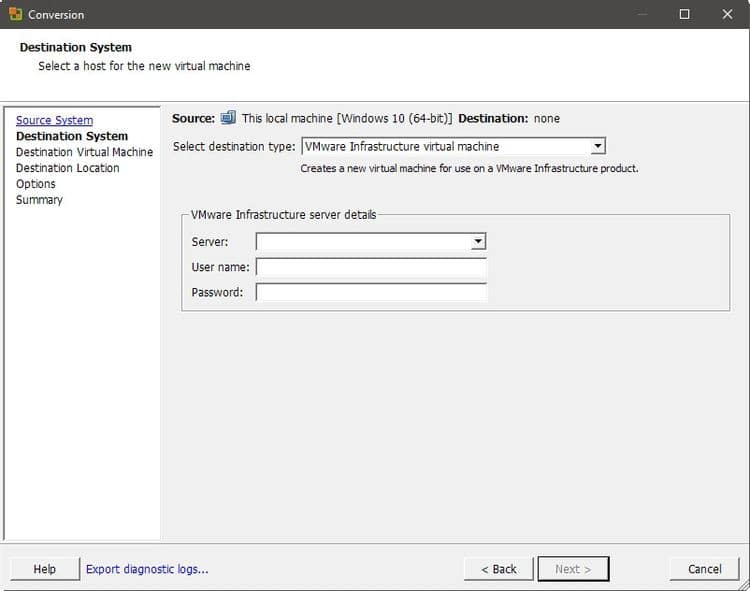Viewport: 750px width, 591px height.
Task: Click the 'Server:' label
Action: click(x=210, y=242)
